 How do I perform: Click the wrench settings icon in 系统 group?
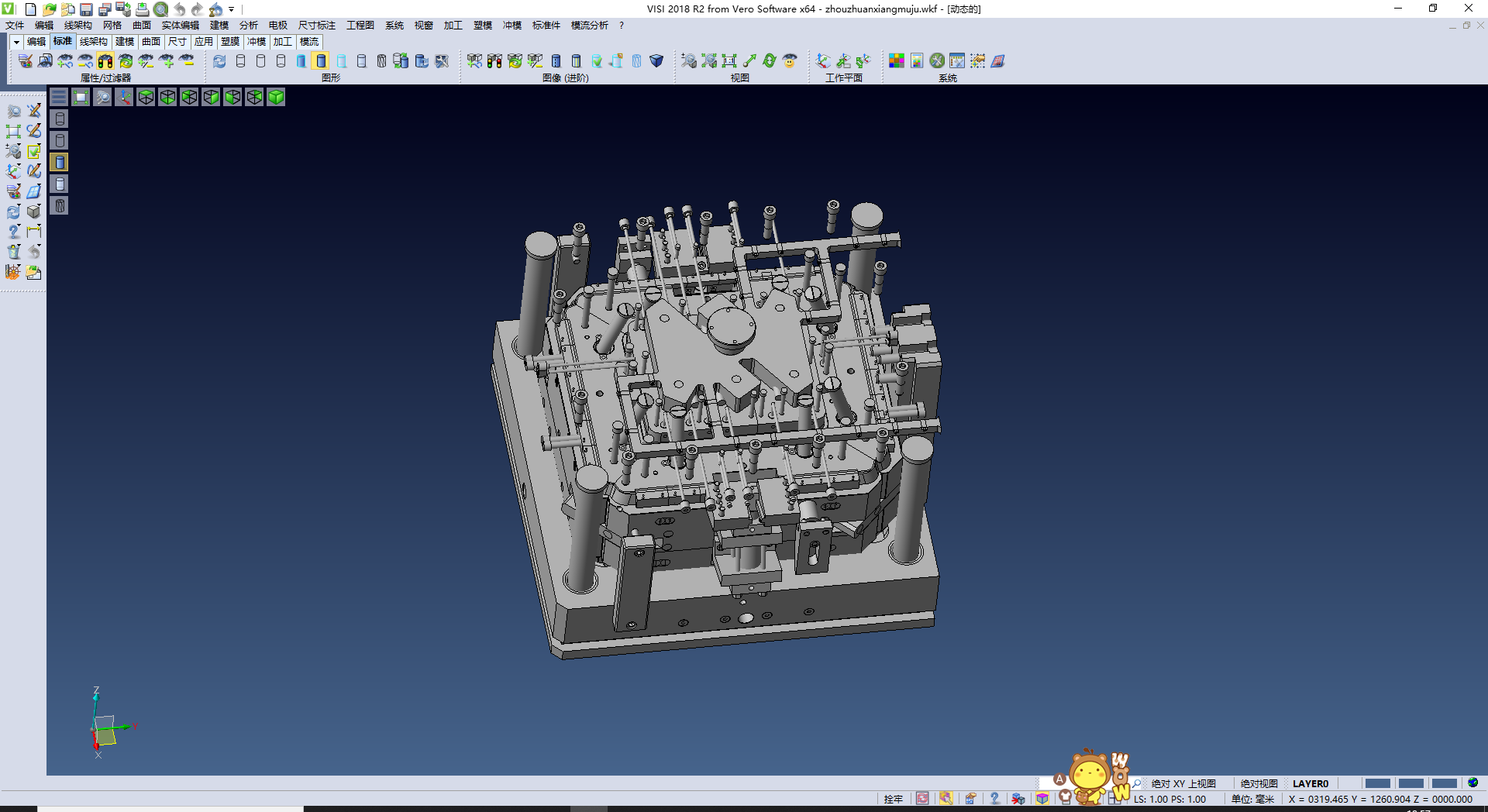click(x=937, y=60)
